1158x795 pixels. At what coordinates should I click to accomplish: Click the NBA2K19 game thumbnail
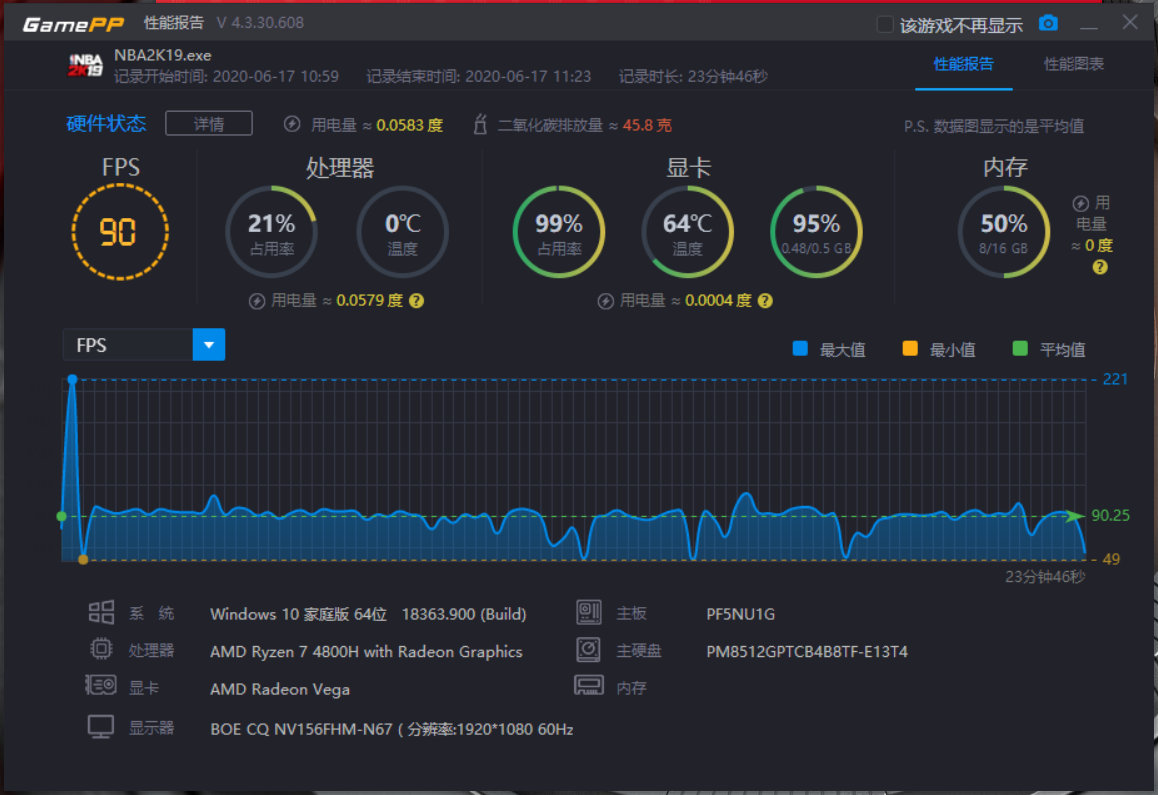[x=87, y=65]
